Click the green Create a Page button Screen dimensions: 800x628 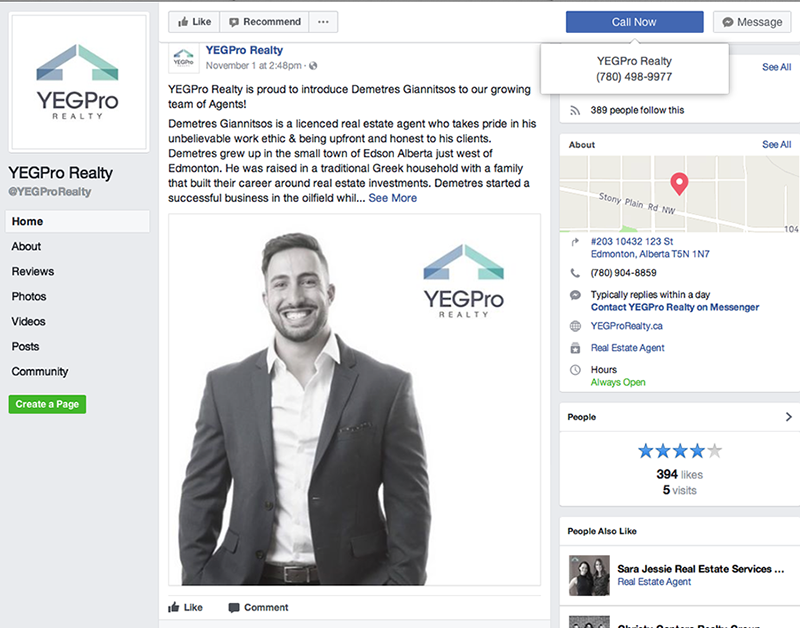(47, 404)
